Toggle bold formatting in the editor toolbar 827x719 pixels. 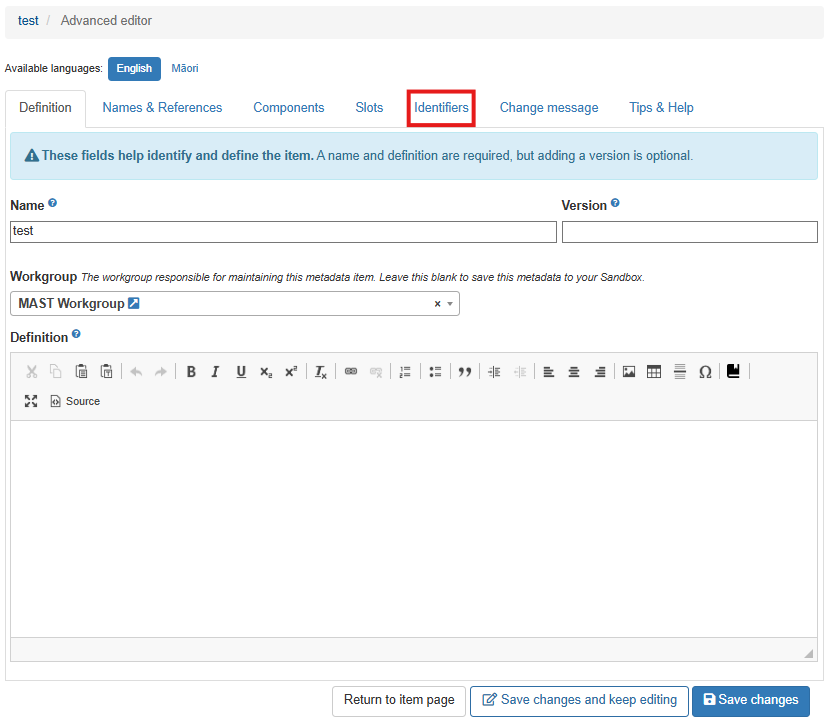[x=191, y=372]
